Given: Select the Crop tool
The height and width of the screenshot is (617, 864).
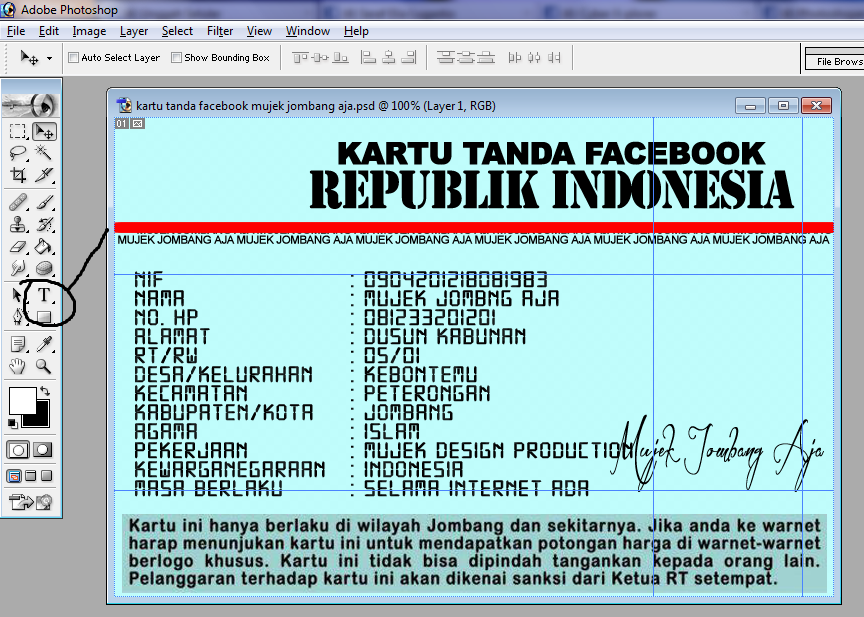Looking at the screenshot, I should tap(18, 175).
